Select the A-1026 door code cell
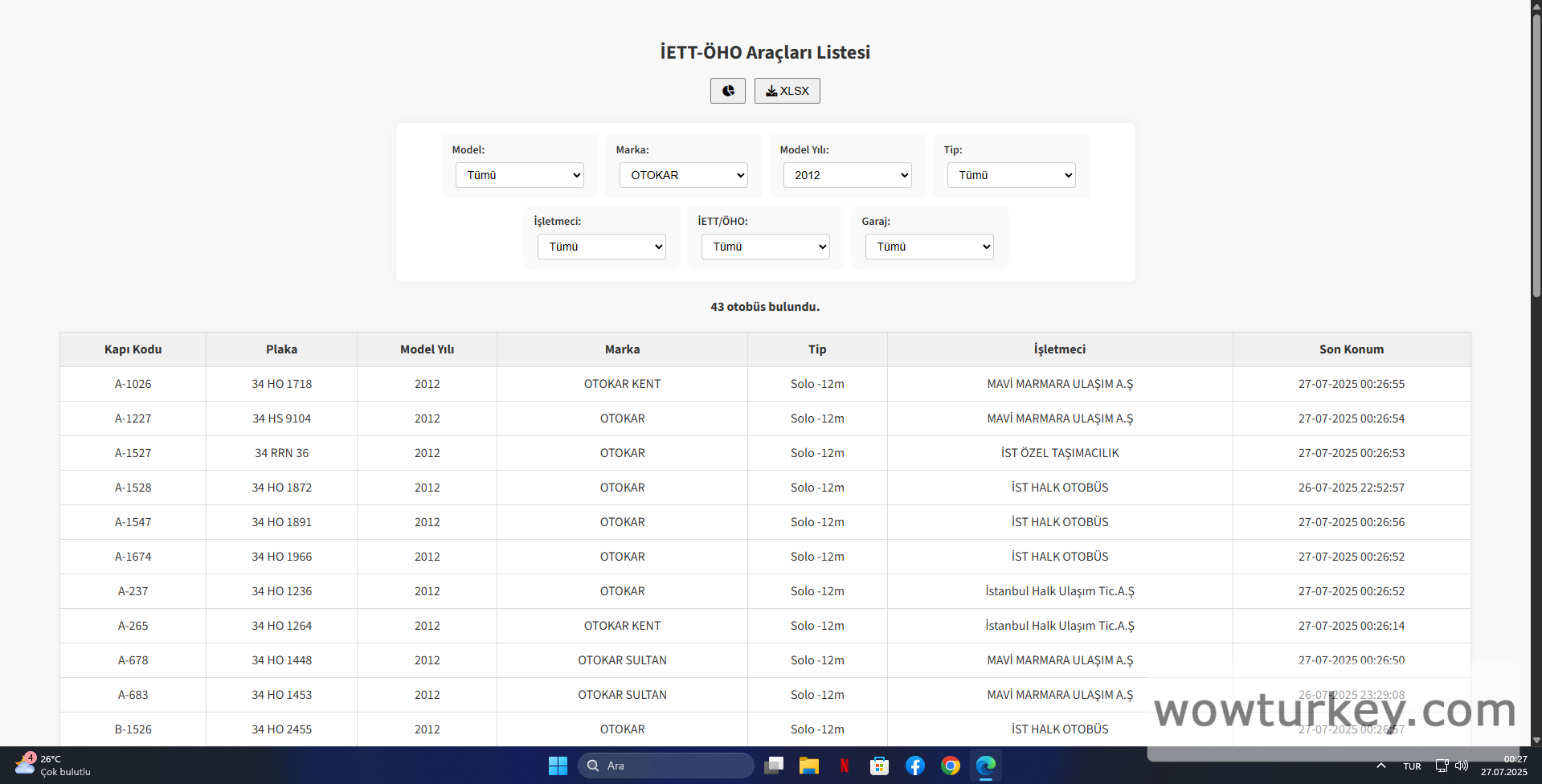 click(x=133, y=384)
